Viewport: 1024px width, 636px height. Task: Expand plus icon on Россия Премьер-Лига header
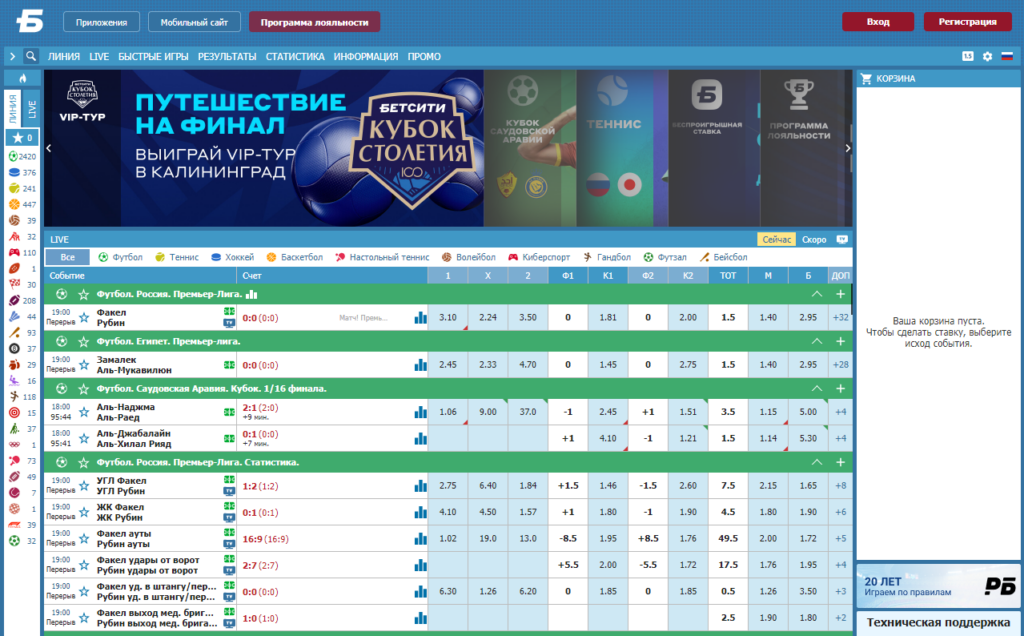point(840,294)
